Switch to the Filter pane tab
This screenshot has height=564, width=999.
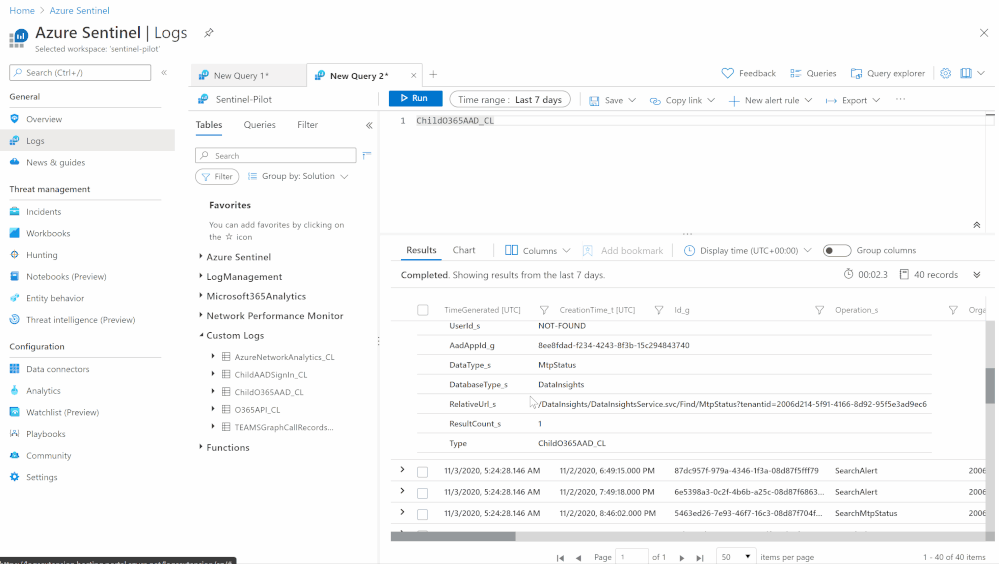coord(307,125)
